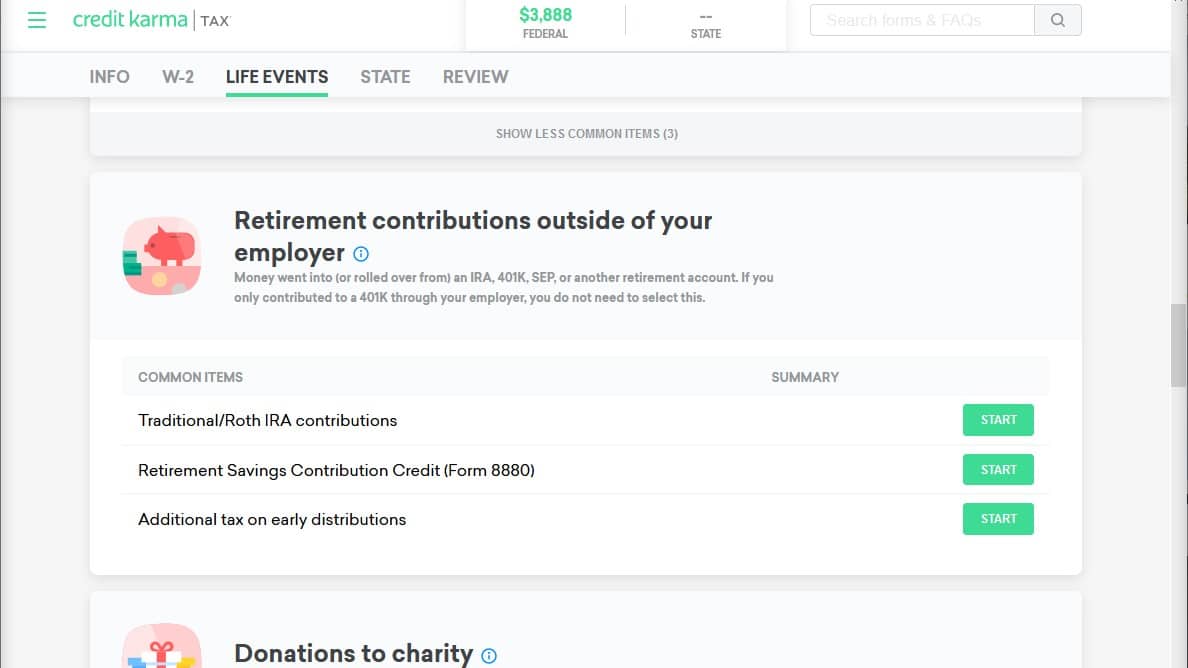
Task: Click the Credit Karma Tax logo
Action: coord(152,20)
